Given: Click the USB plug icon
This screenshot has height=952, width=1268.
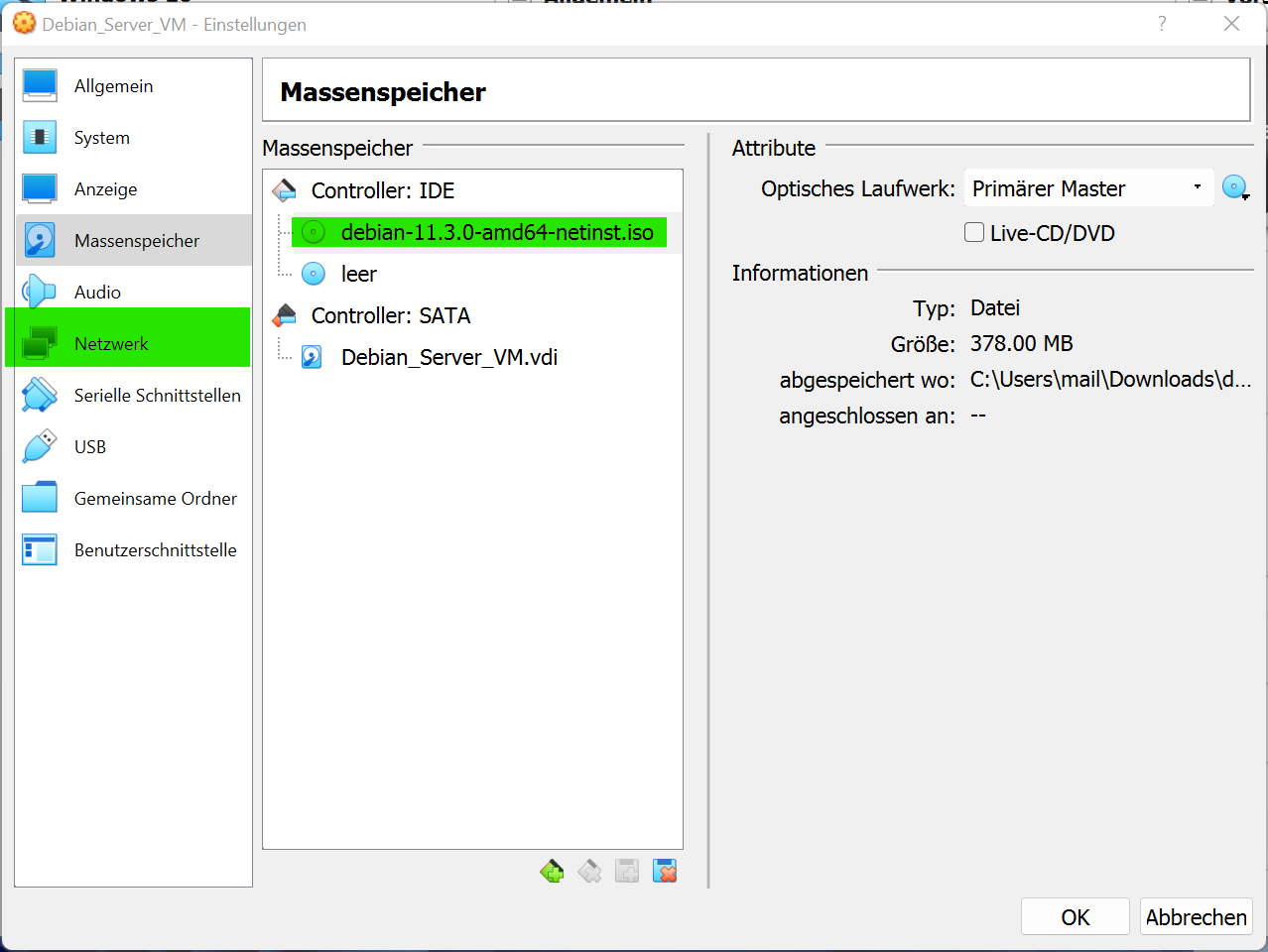Looking at the screenshot, I should coord(40,446).
